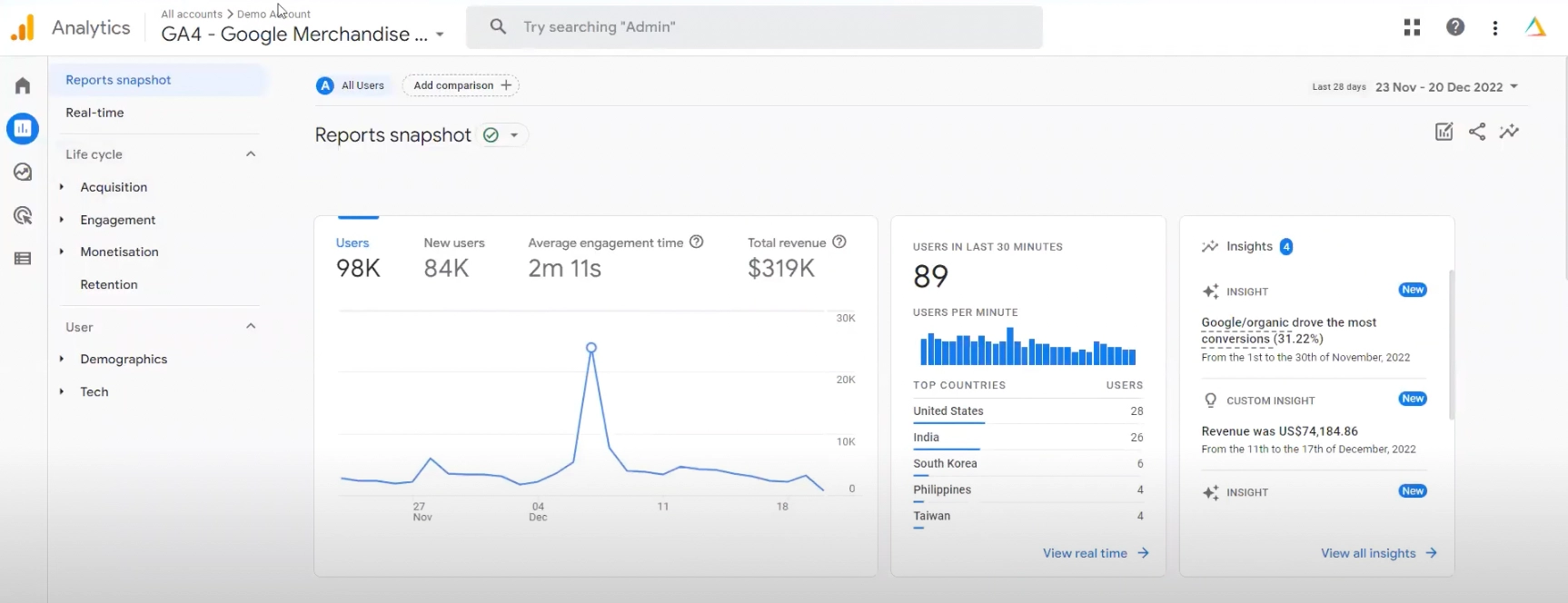Click the search magnifier icon
This screenshot has height=603, width=1568.
click(x=498, y=27)
